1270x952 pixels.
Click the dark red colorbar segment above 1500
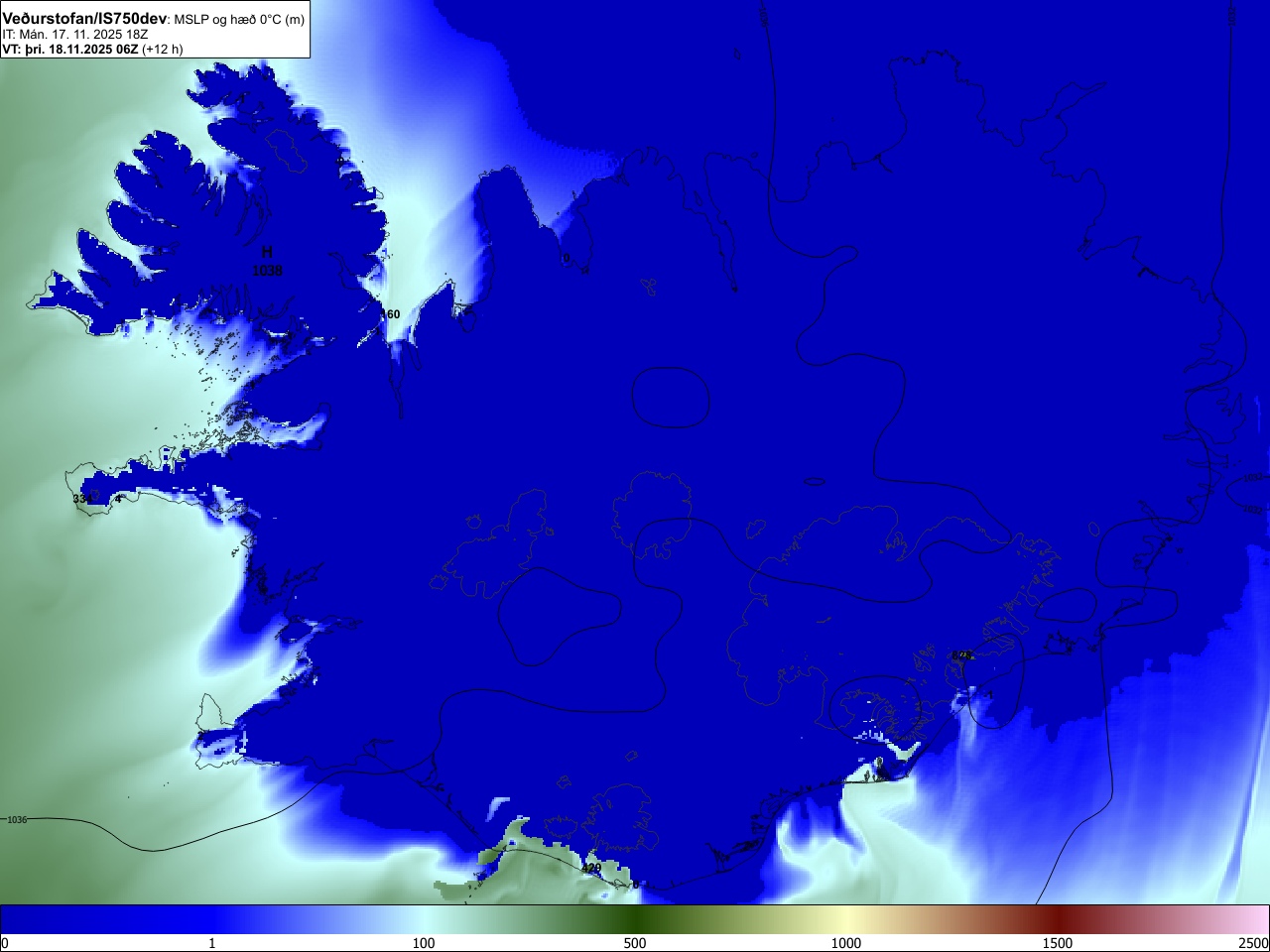pyautogui.click(x=1058, y=919)
